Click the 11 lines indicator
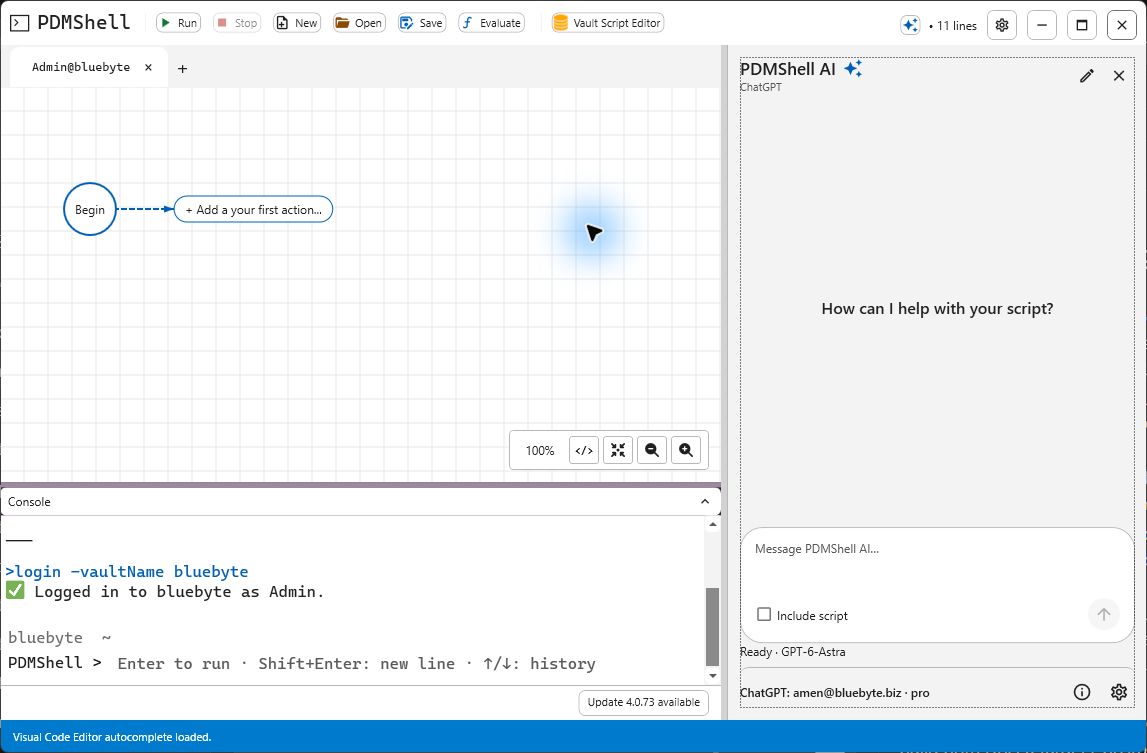This screenshot has height=753, width=1147. pyautogui.click(x=953, y=26)
